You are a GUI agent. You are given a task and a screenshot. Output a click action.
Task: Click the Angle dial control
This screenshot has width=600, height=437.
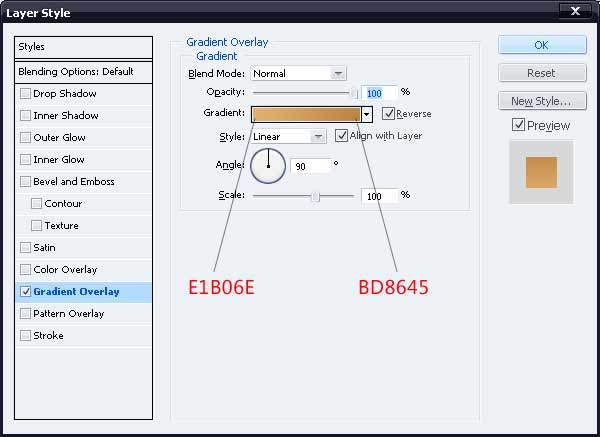pyautogui.click(x=268, y=166)
